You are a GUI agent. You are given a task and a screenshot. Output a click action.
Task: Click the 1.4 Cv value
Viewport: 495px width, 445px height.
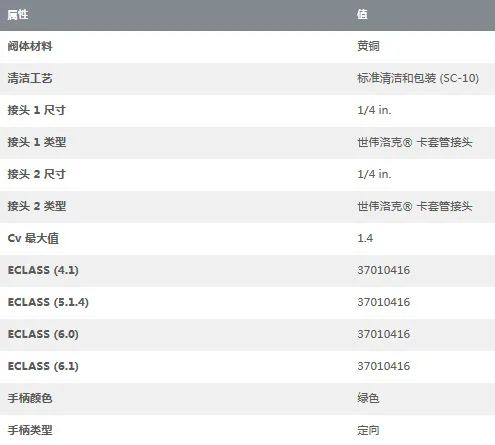tap(365, 238)
